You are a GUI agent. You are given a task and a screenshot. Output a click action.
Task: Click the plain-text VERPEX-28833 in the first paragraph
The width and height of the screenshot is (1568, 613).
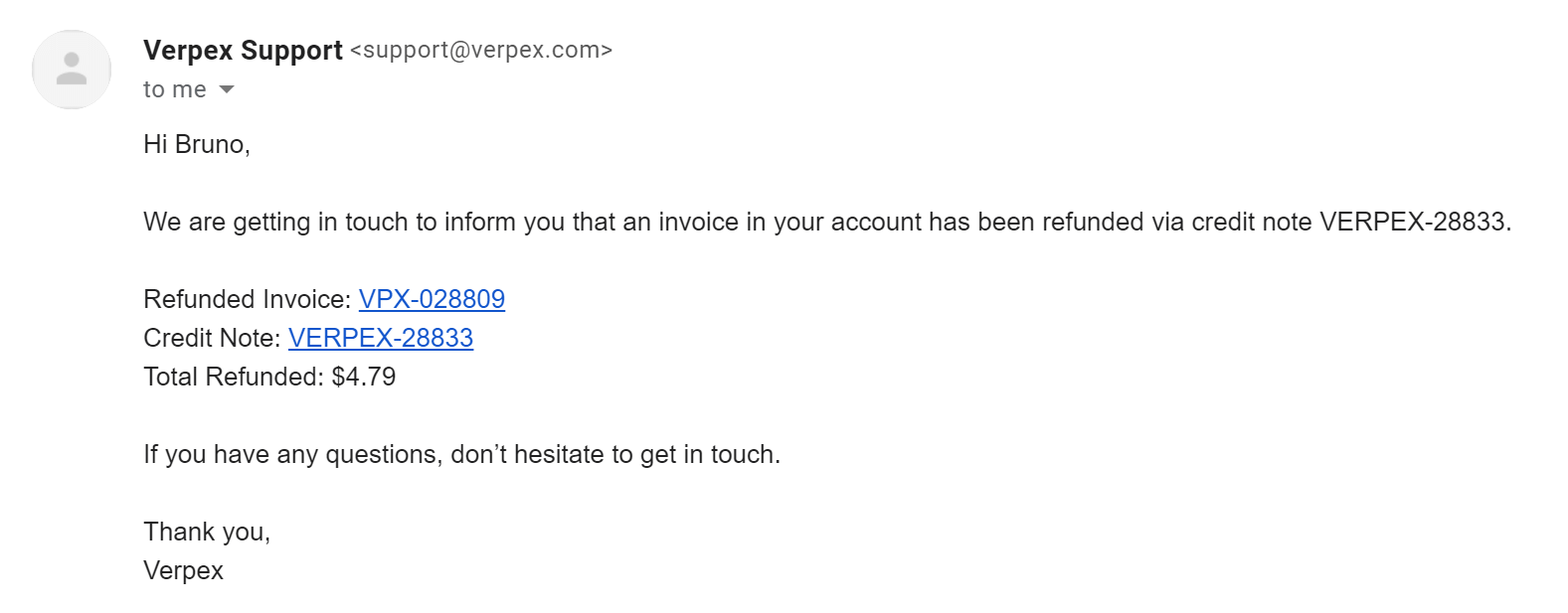[1415, 222]
